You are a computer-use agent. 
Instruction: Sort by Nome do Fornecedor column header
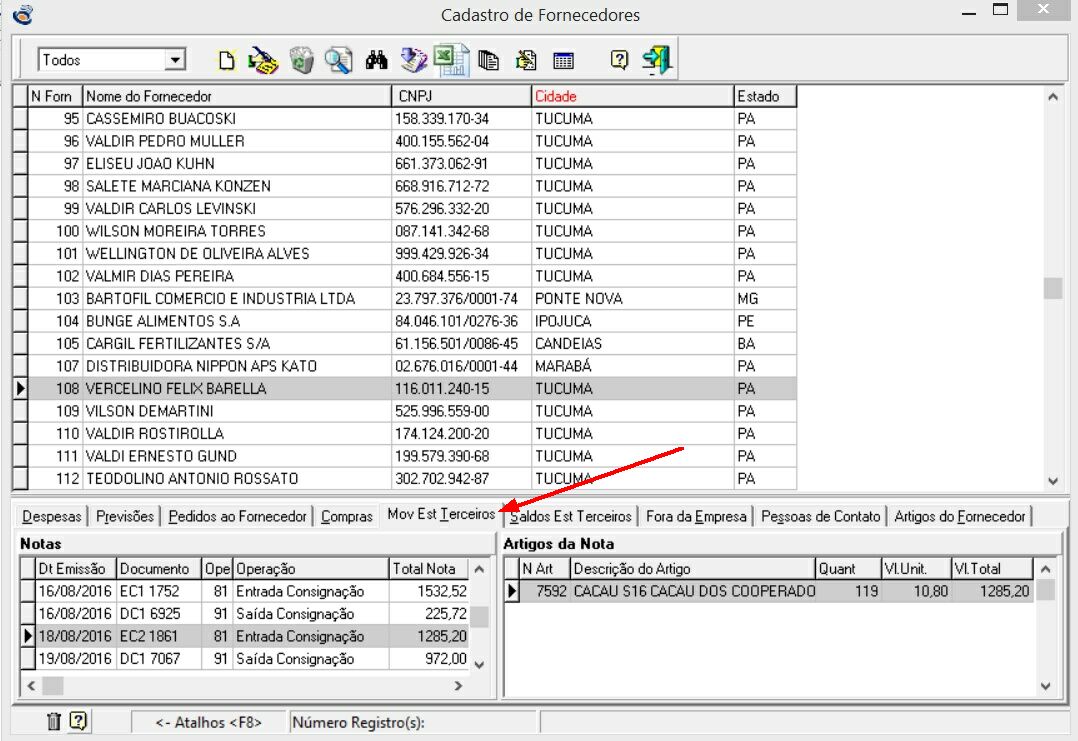[237, 96]
